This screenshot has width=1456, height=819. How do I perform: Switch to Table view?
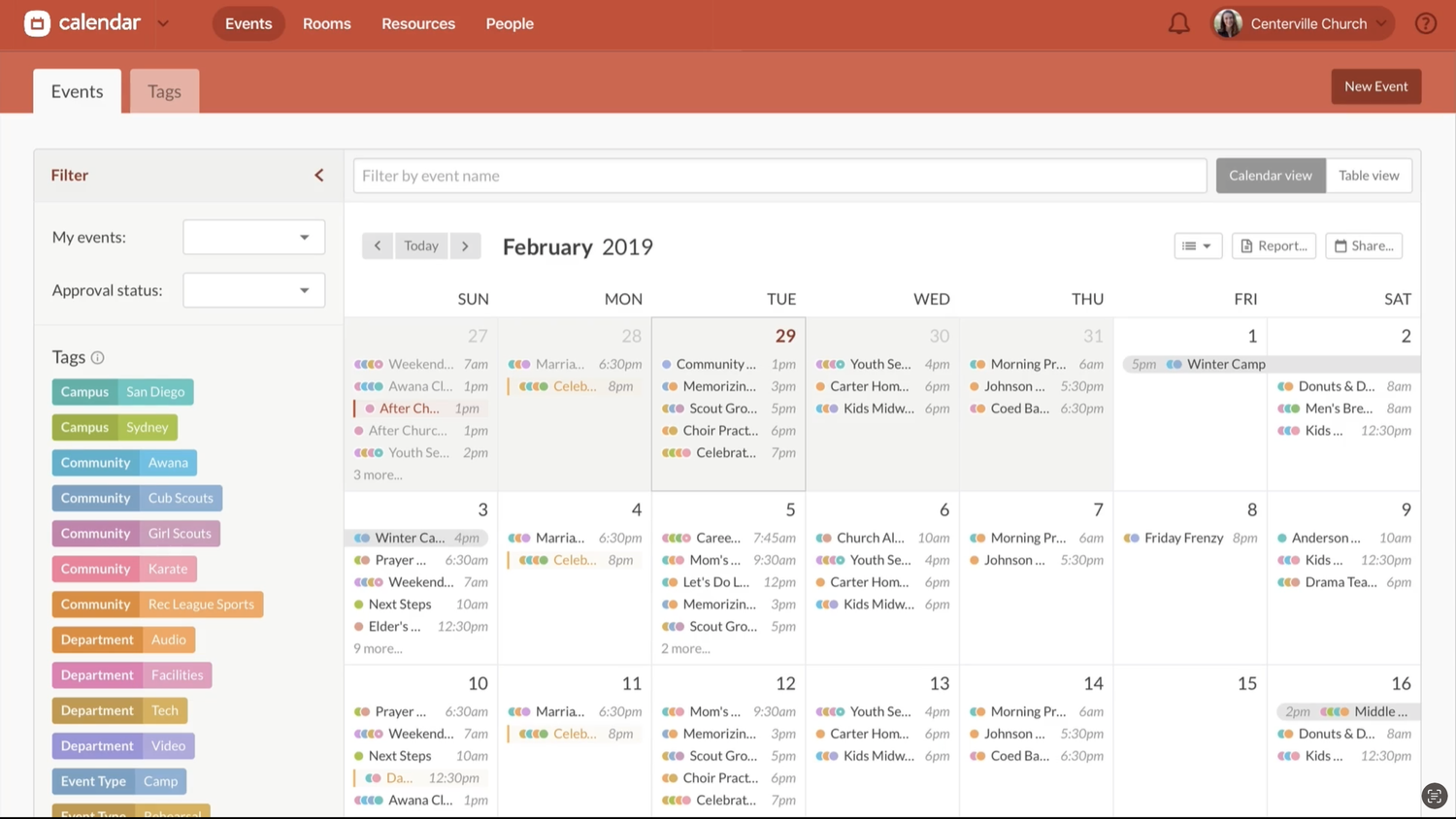pyautogui.click(x=1369, y=175)
